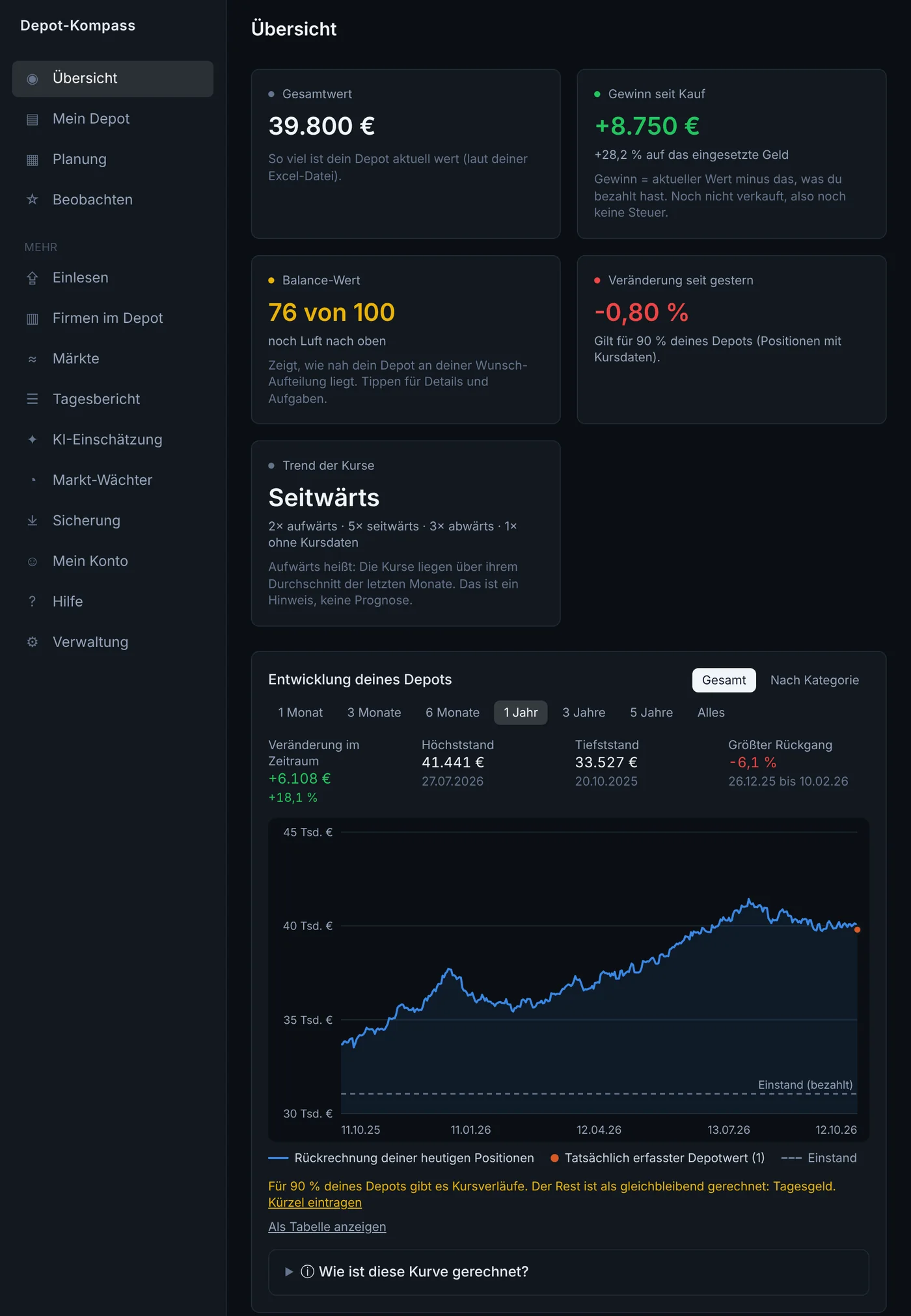Click the Markt-Wächter dot icon
This screenshot has height=1316, width=911.
click(33, 480)
